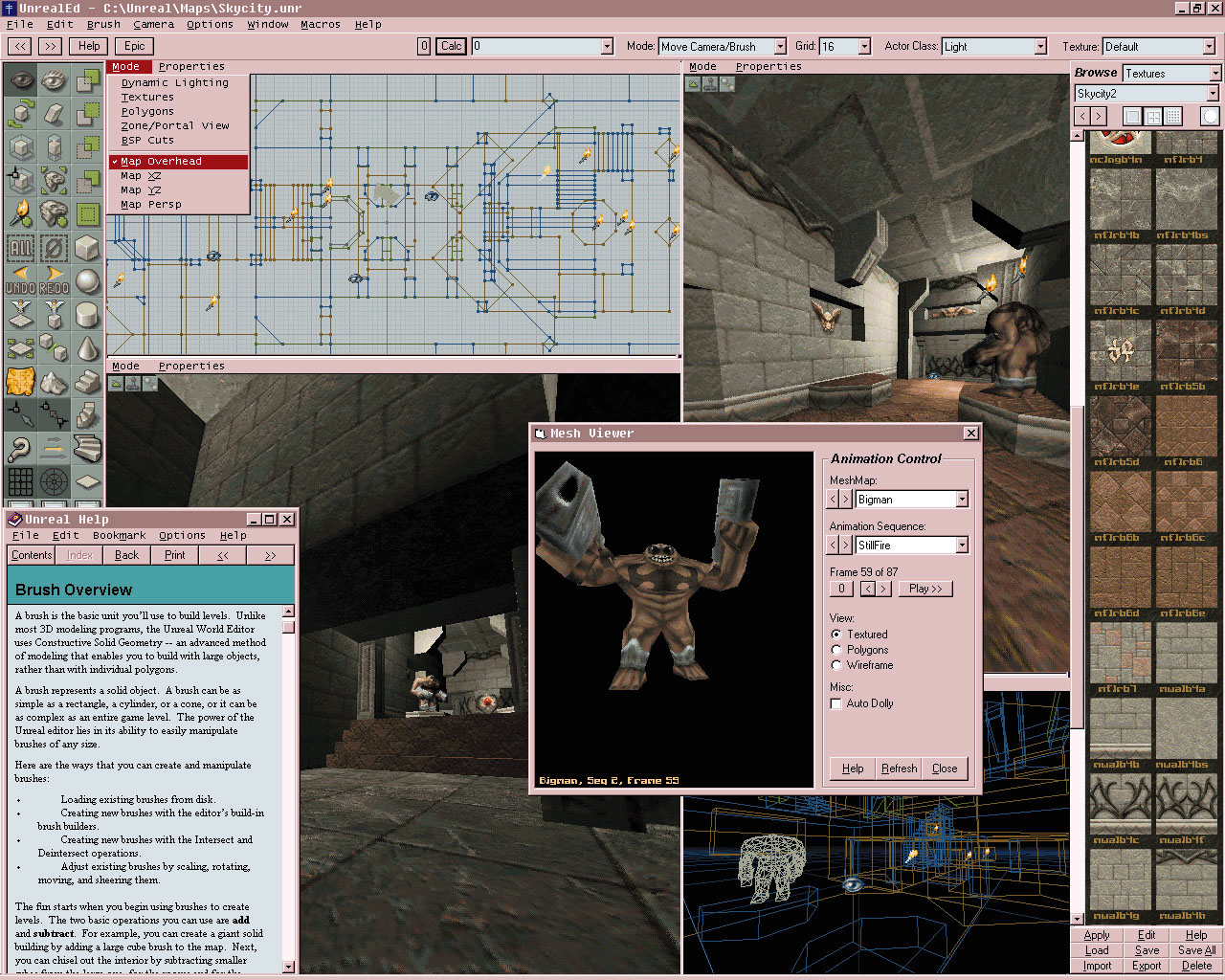Screen dimensions: 1225x980
Task: Enable the Auto Dolly checkbox
Action: pyautogui.click(x=836, y=703)
